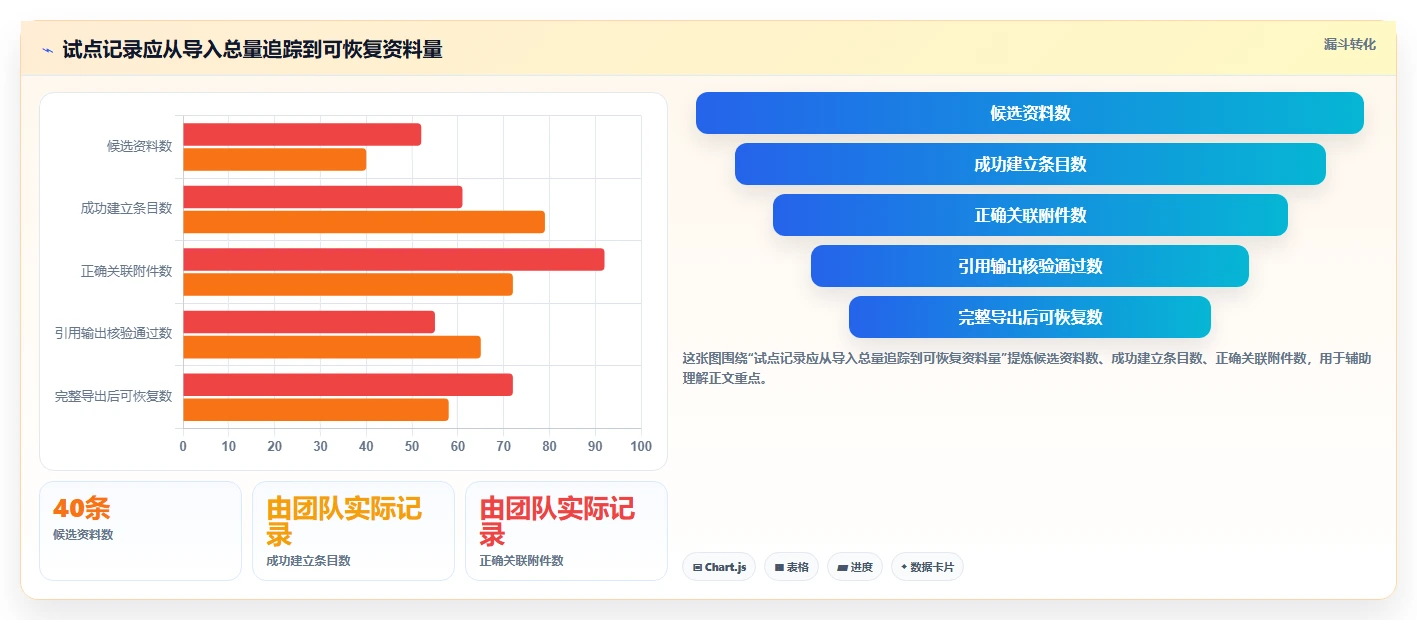Click the x-axis tick label 20

pos(275,446)
